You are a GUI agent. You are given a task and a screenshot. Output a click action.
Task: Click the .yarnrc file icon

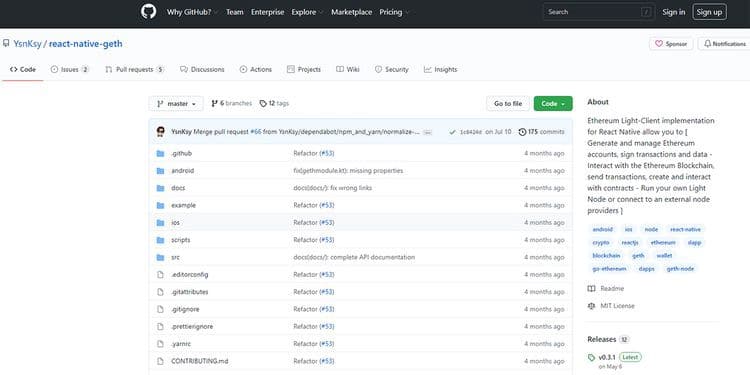[x=160, y=343]
